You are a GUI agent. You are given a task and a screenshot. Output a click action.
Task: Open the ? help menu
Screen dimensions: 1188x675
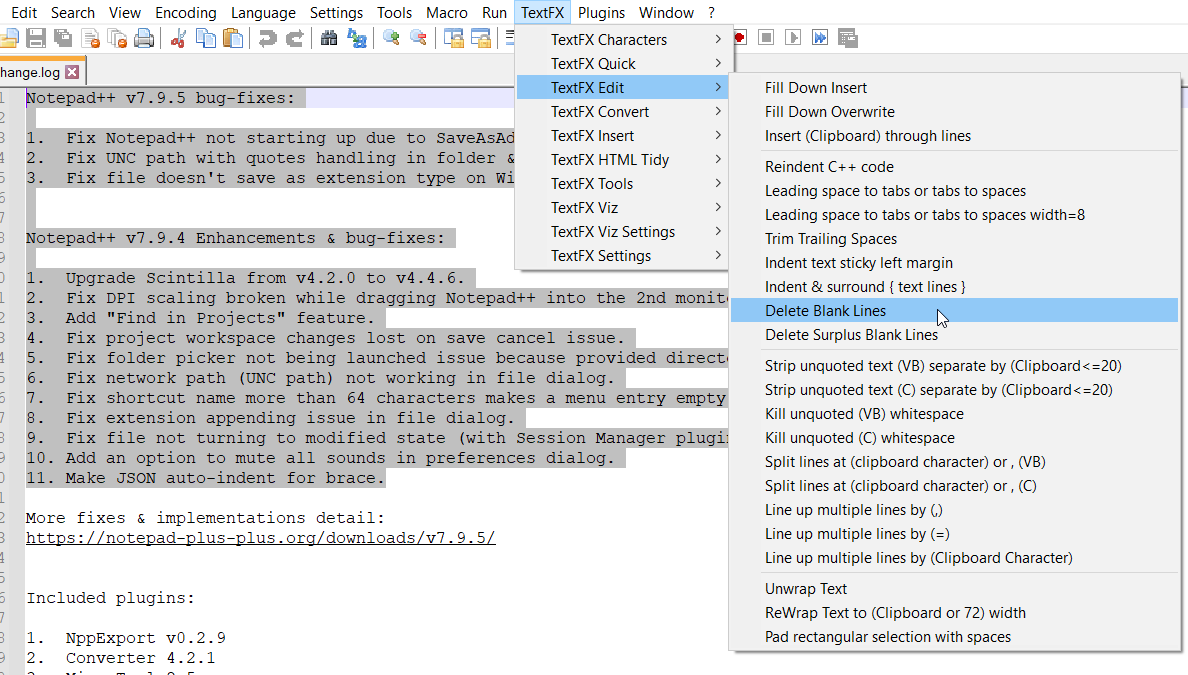711,13
